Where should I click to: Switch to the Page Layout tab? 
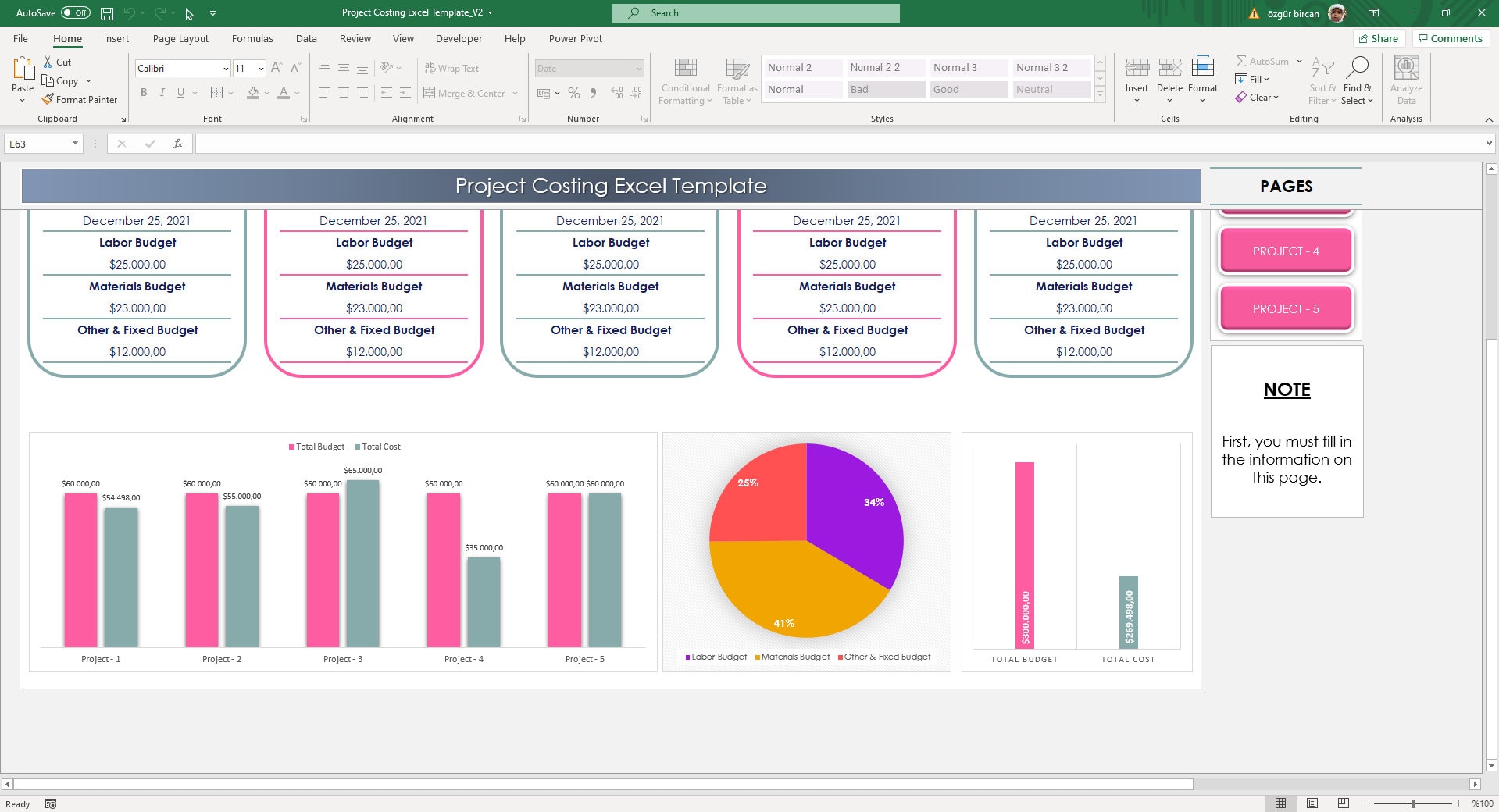180,38
